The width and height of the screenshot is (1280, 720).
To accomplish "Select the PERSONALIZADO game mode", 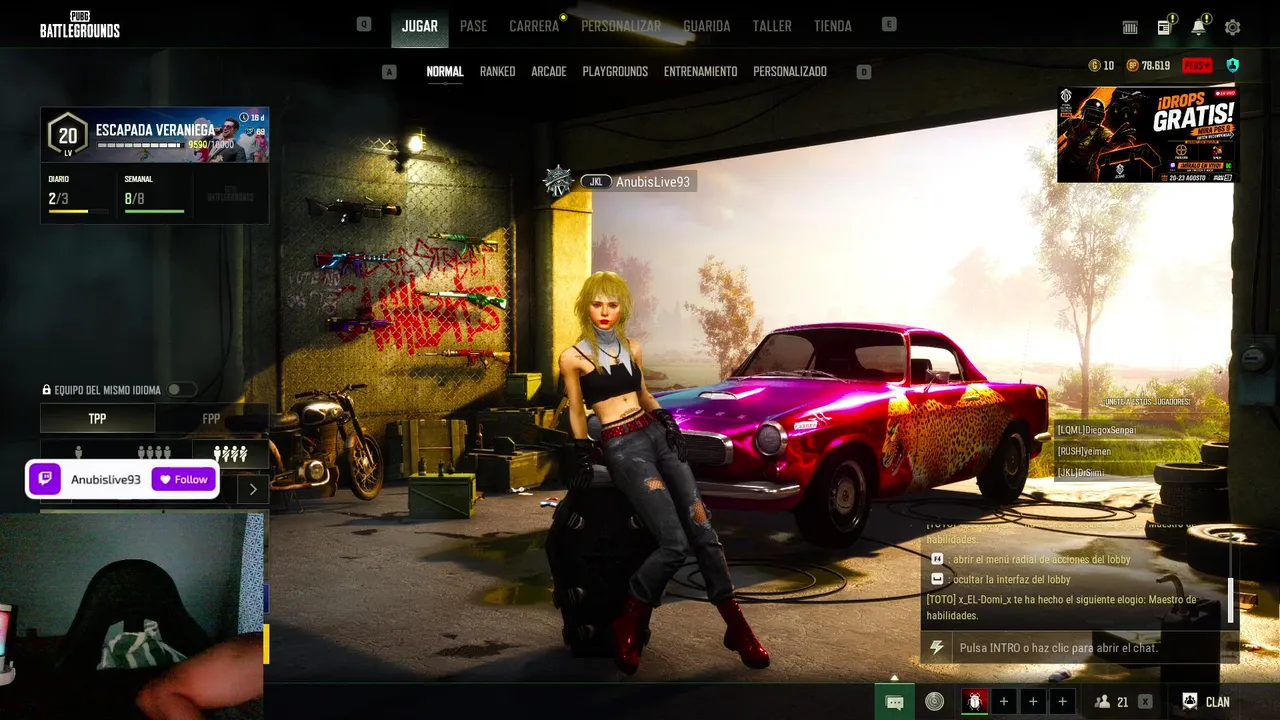I will point(790,72).
